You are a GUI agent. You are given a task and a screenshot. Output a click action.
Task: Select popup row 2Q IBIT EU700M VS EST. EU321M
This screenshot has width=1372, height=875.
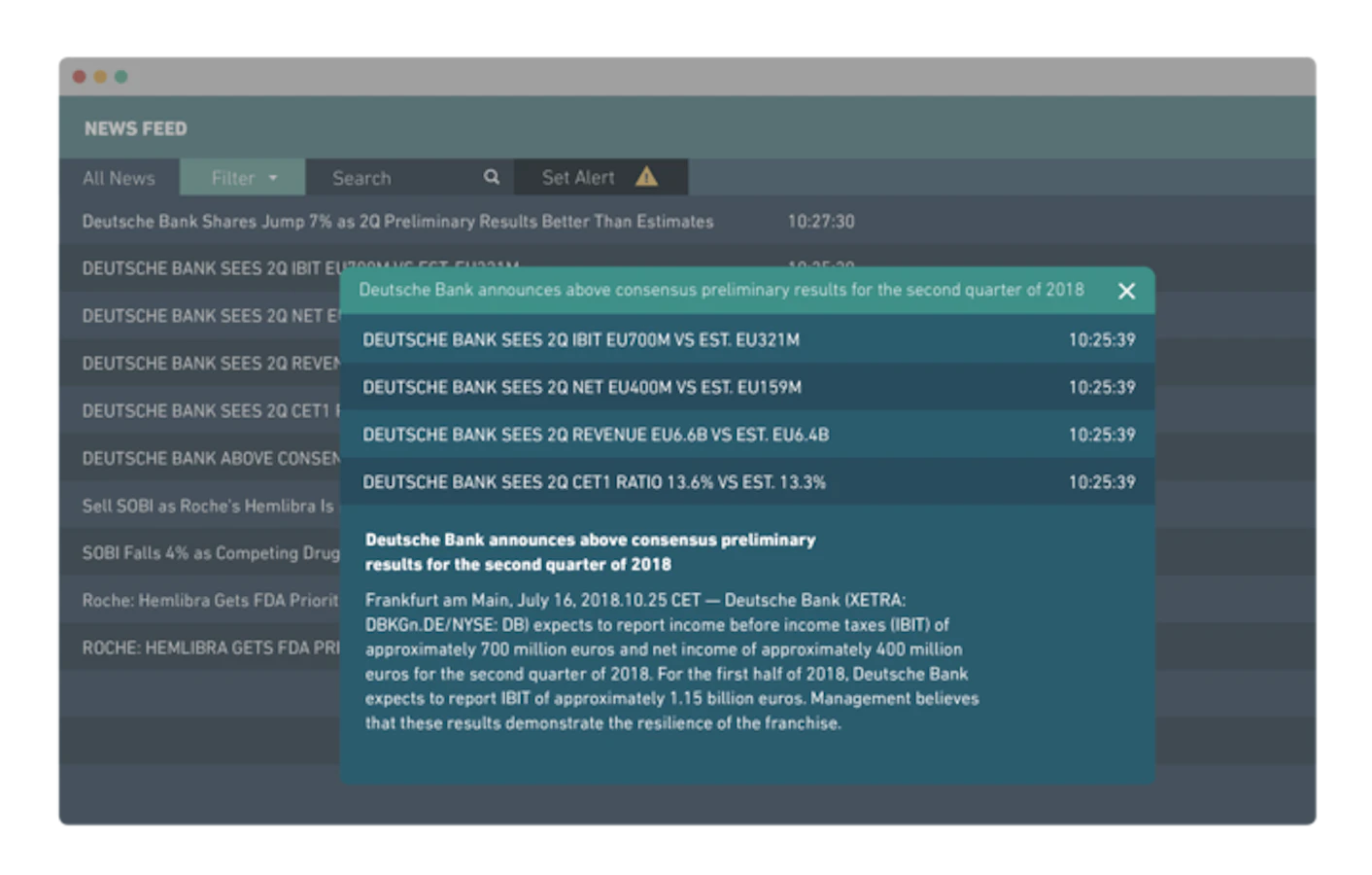pos(747,339)
